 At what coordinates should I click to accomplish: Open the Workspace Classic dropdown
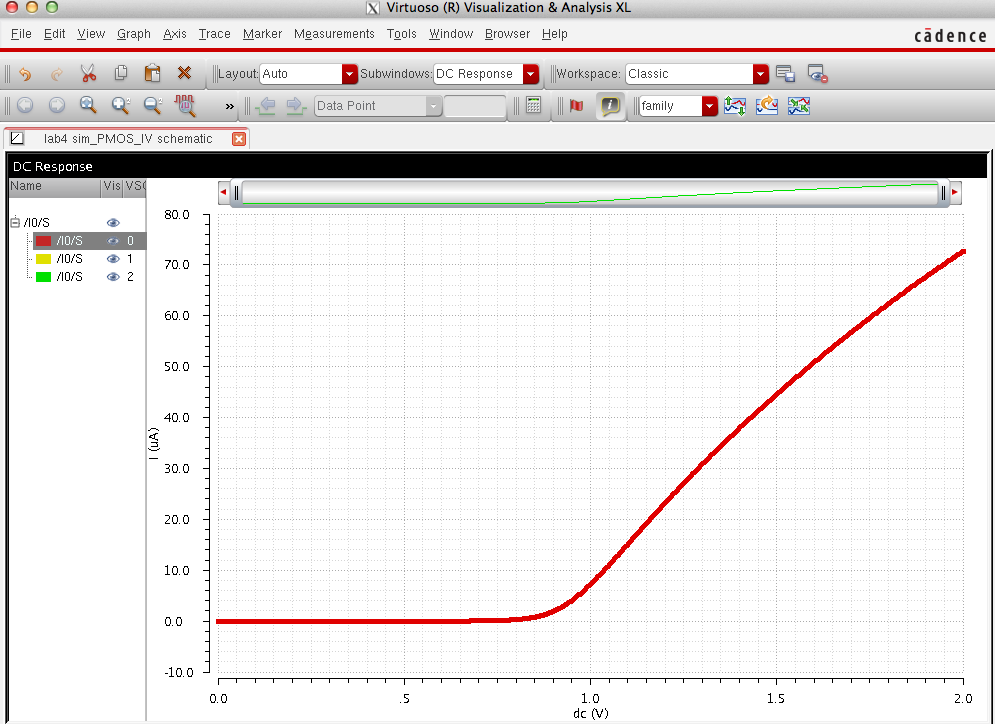(x=761, y=74)
